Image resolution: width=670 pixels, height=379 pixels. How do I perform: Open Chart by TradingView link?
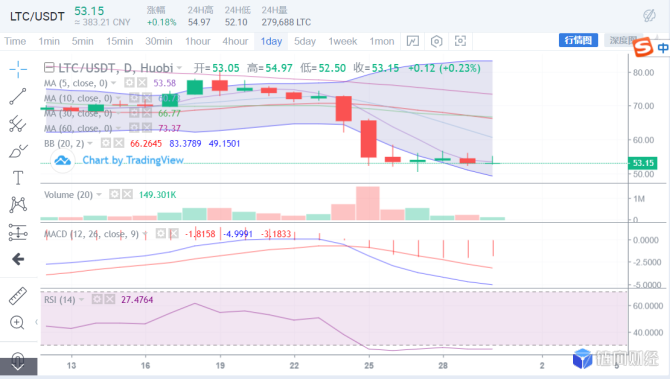(133, 160)
